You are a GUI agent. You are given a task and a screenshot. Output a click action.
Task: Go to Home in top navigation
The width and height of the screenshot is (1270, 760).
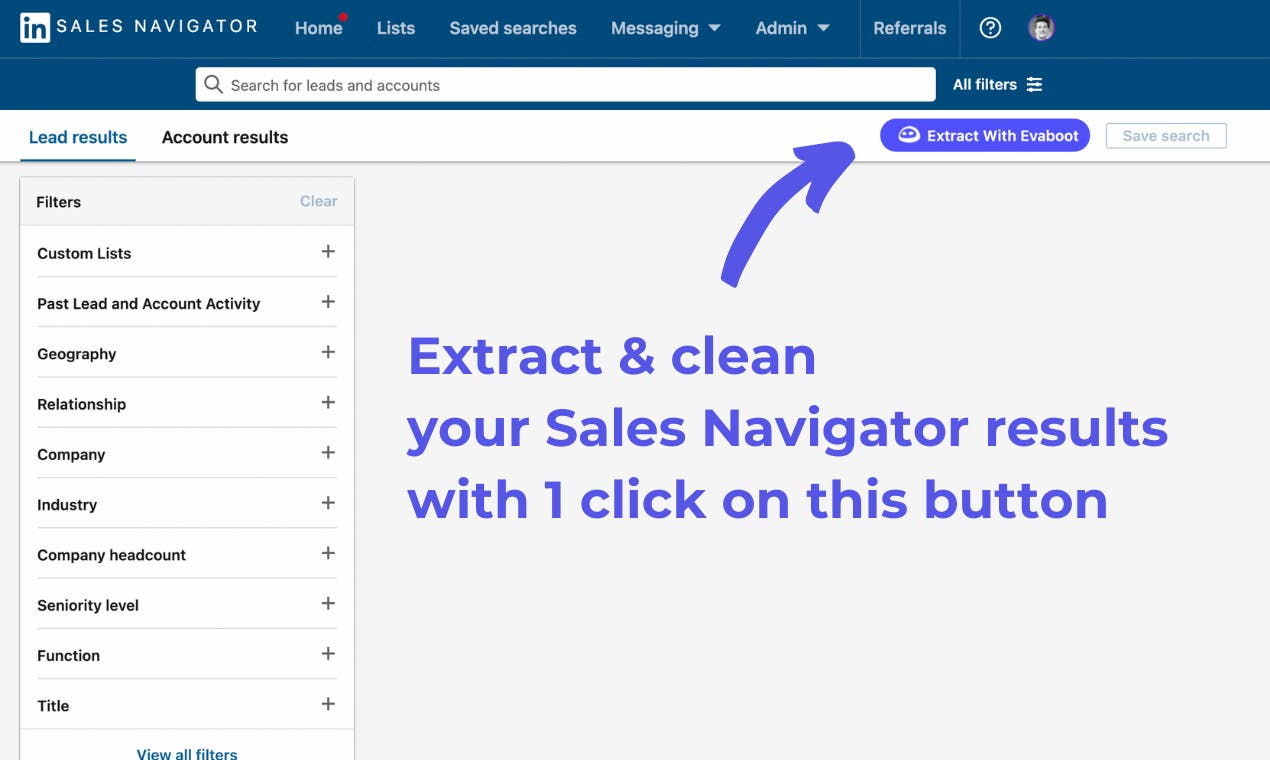click(319, 28)
